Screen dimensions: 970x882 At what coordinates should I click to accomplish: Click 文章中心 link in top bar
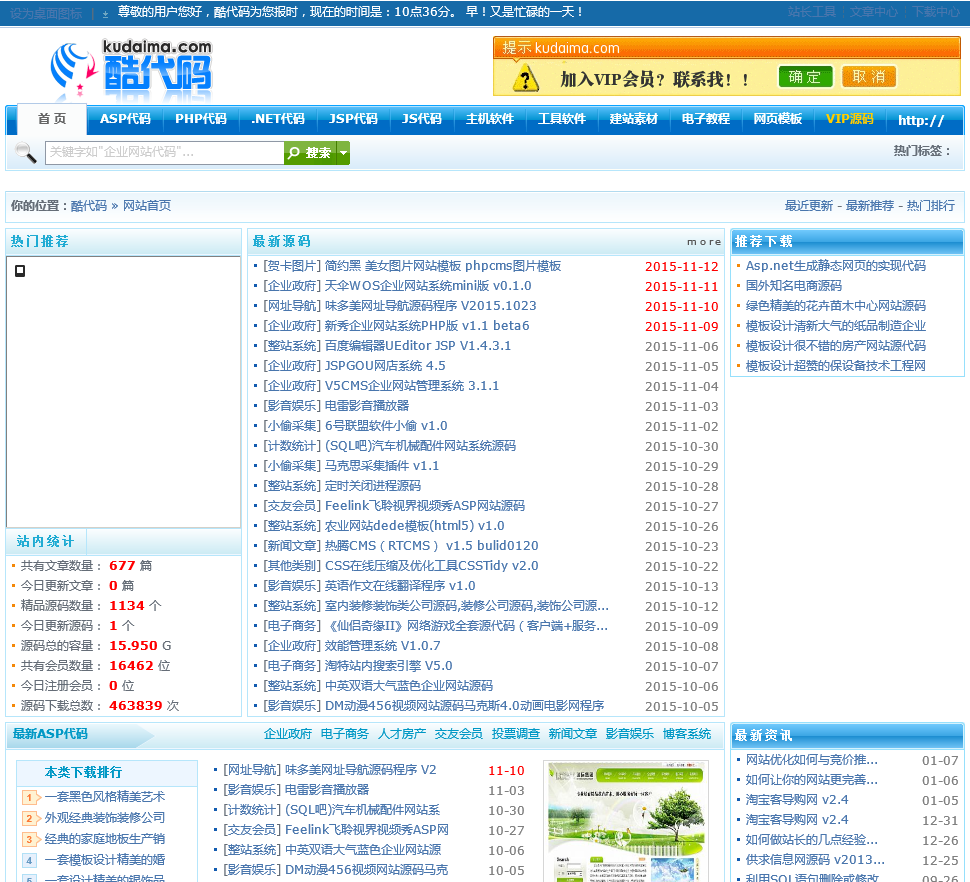tap(873, 12)
